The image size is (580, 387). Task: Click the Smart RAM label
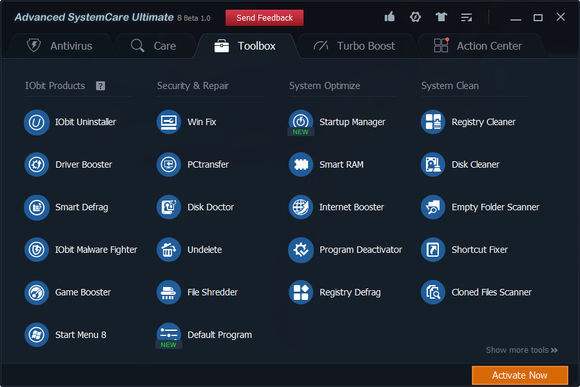[341, 165]
